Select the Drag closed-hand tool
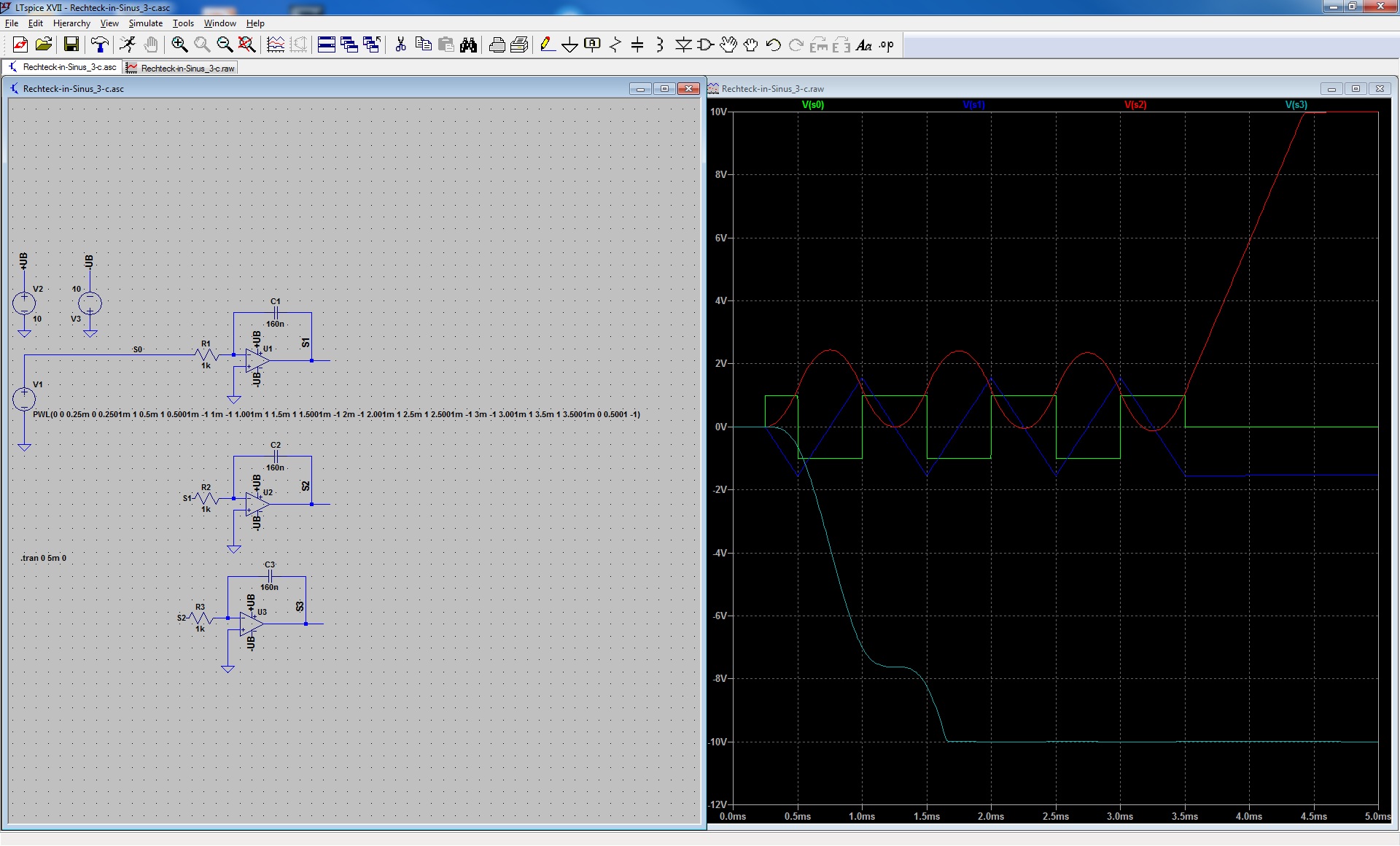The height and width of the screenshot is (846, 1400). (x=750, y=45)
